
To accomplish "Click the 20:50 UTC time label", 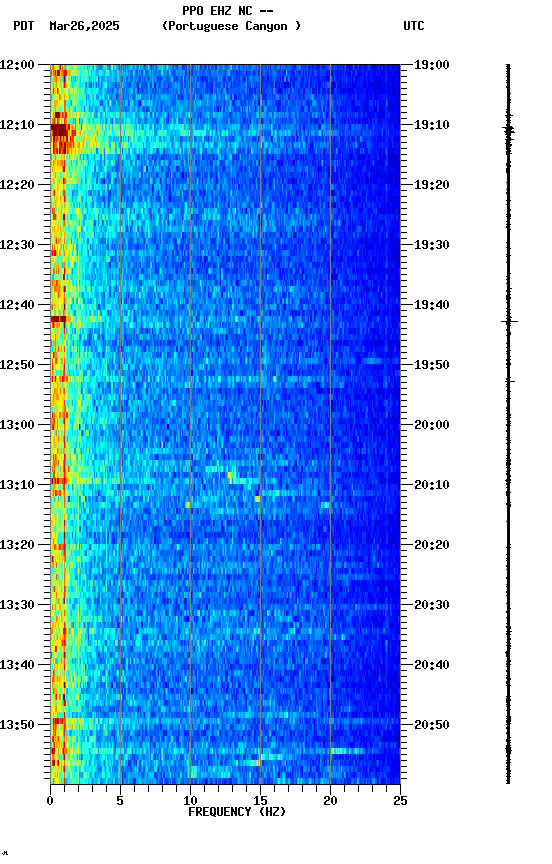I will click(x=432, y=725).
